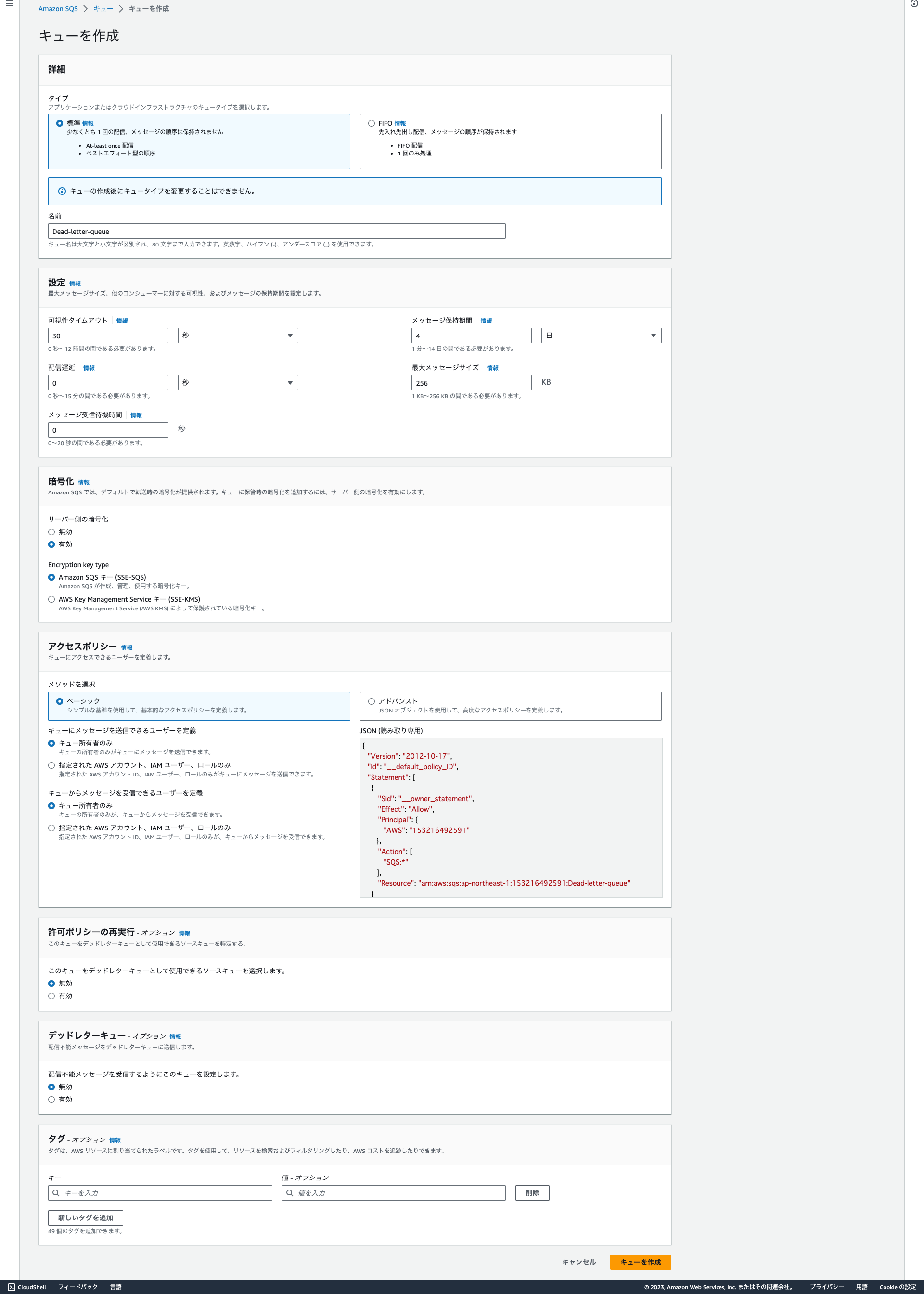Image resolution: width=924 pixels, height=1294 pixels.
Task: Open 情報 link next to 標準
Action: click(88, 124)
